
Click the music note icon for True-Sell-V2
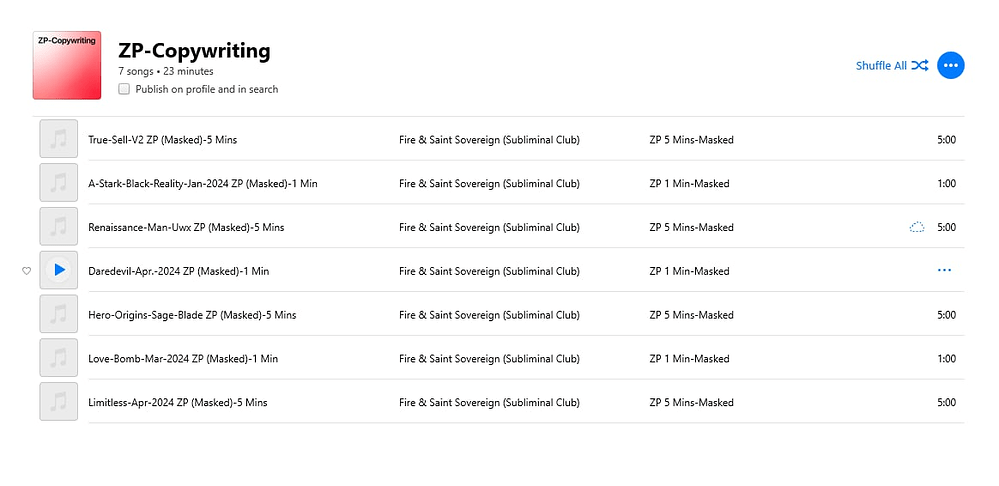pos(59,139)
